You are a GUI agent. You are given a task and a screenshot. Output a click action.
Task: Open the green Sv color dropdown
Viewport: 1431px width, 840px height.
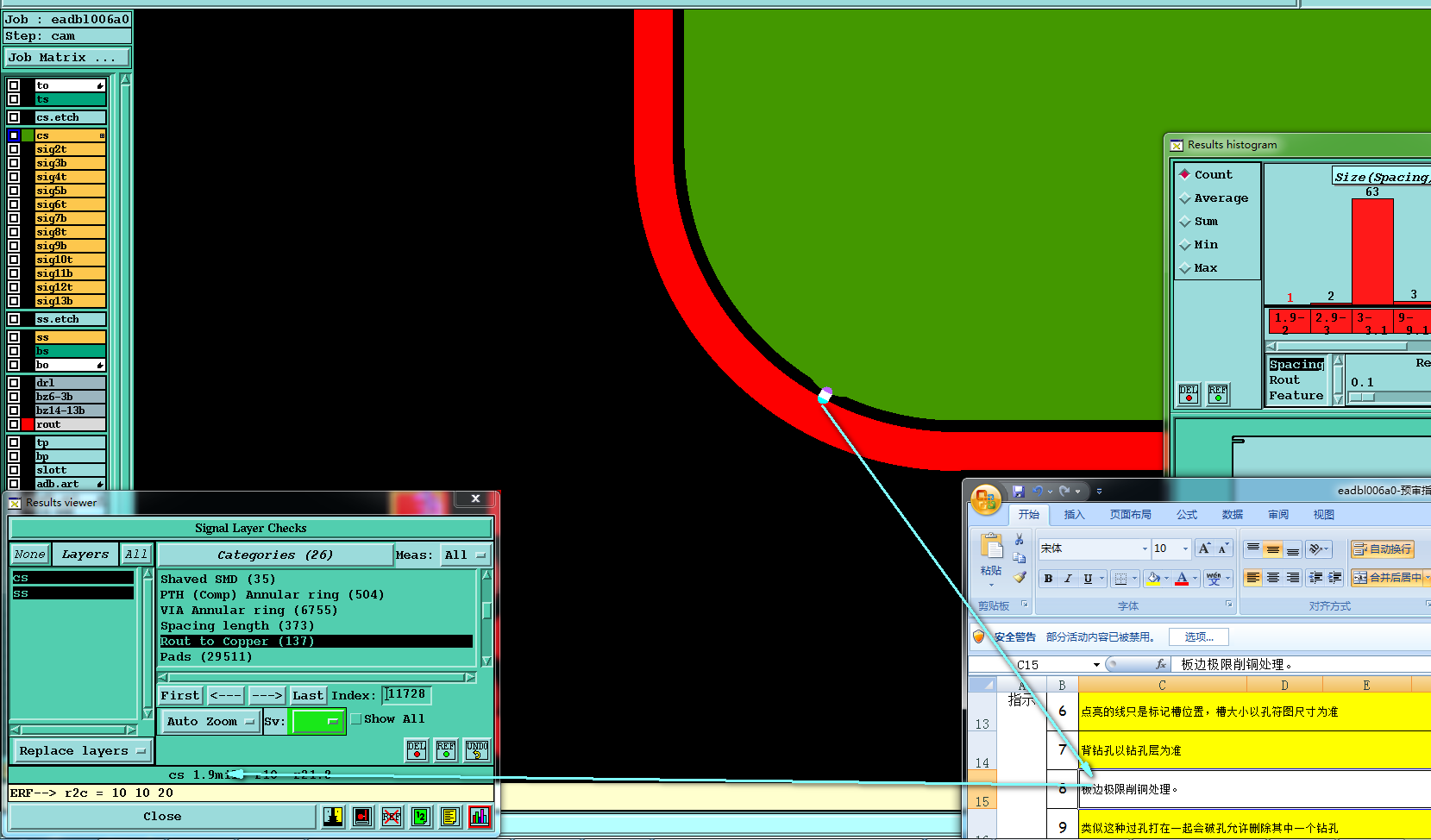pyautogui.click(x=318, y=721)
